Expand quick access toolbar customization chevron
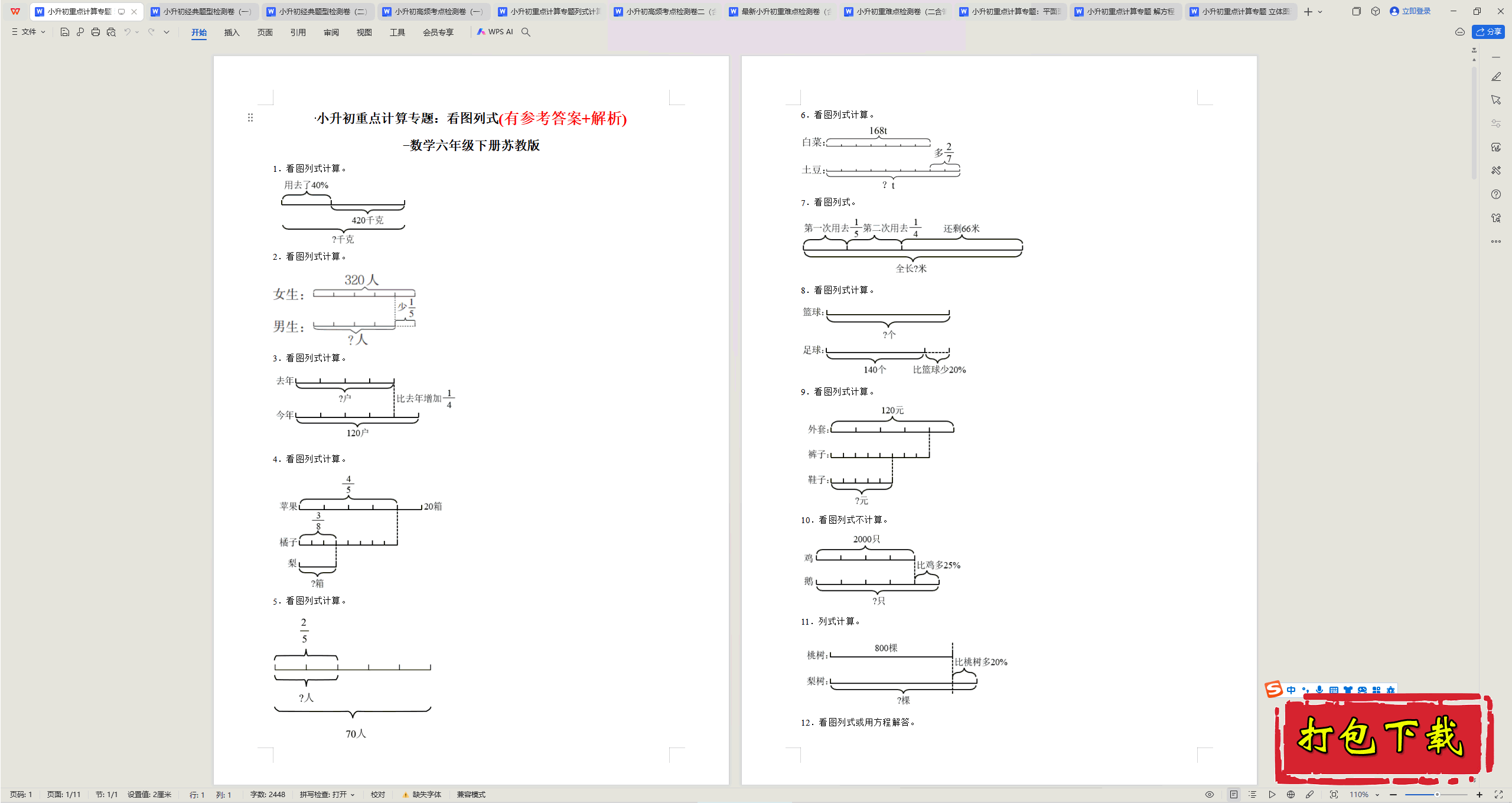This screenshot has width=1512, height=803. coord(167,32)
